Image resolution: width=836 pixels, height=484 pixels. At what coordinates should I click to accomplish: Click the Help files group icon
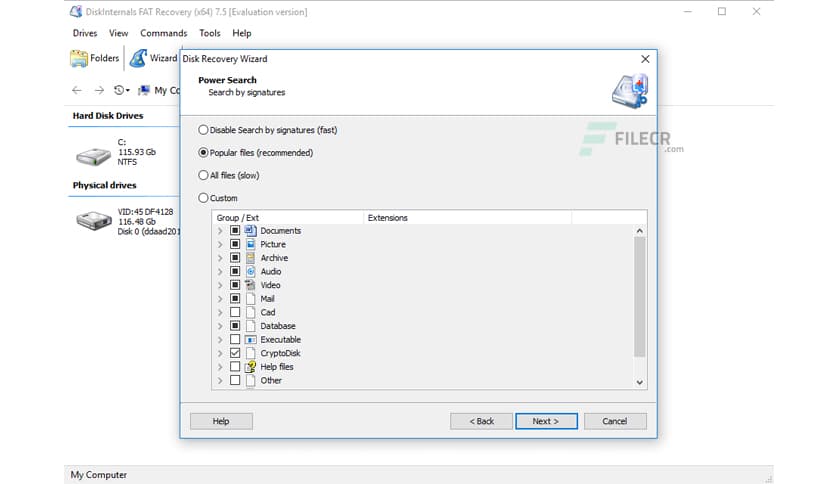pos(251,367)
